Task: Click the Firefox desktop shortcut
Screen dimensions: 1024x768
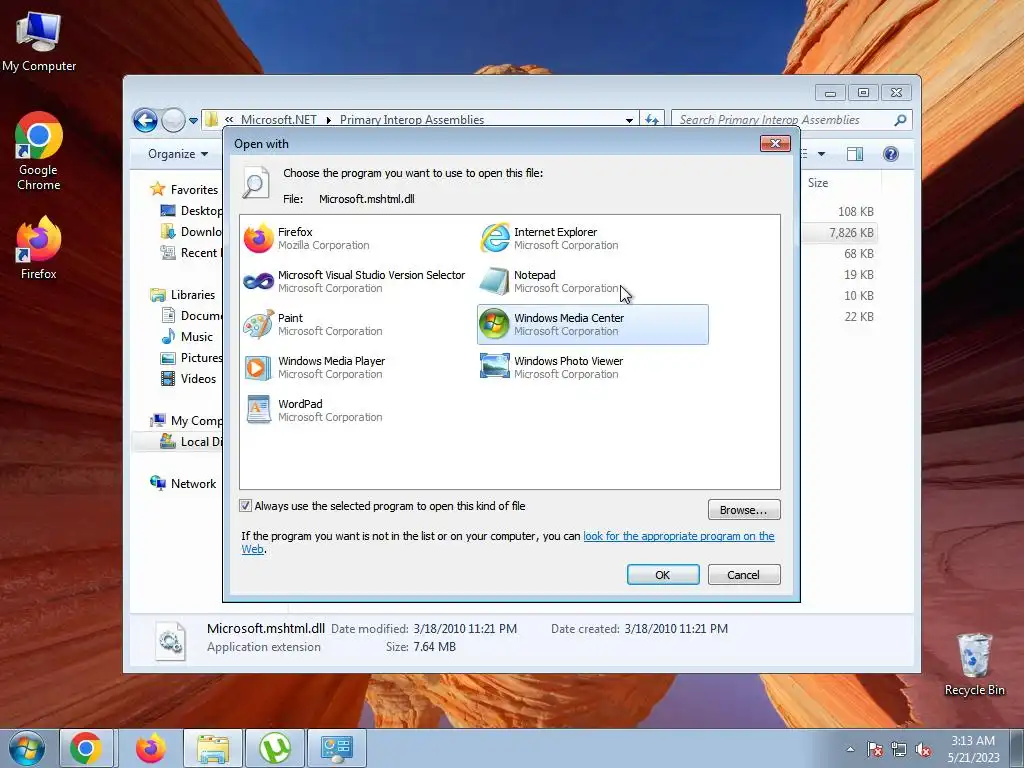Action: pos(39,248)
